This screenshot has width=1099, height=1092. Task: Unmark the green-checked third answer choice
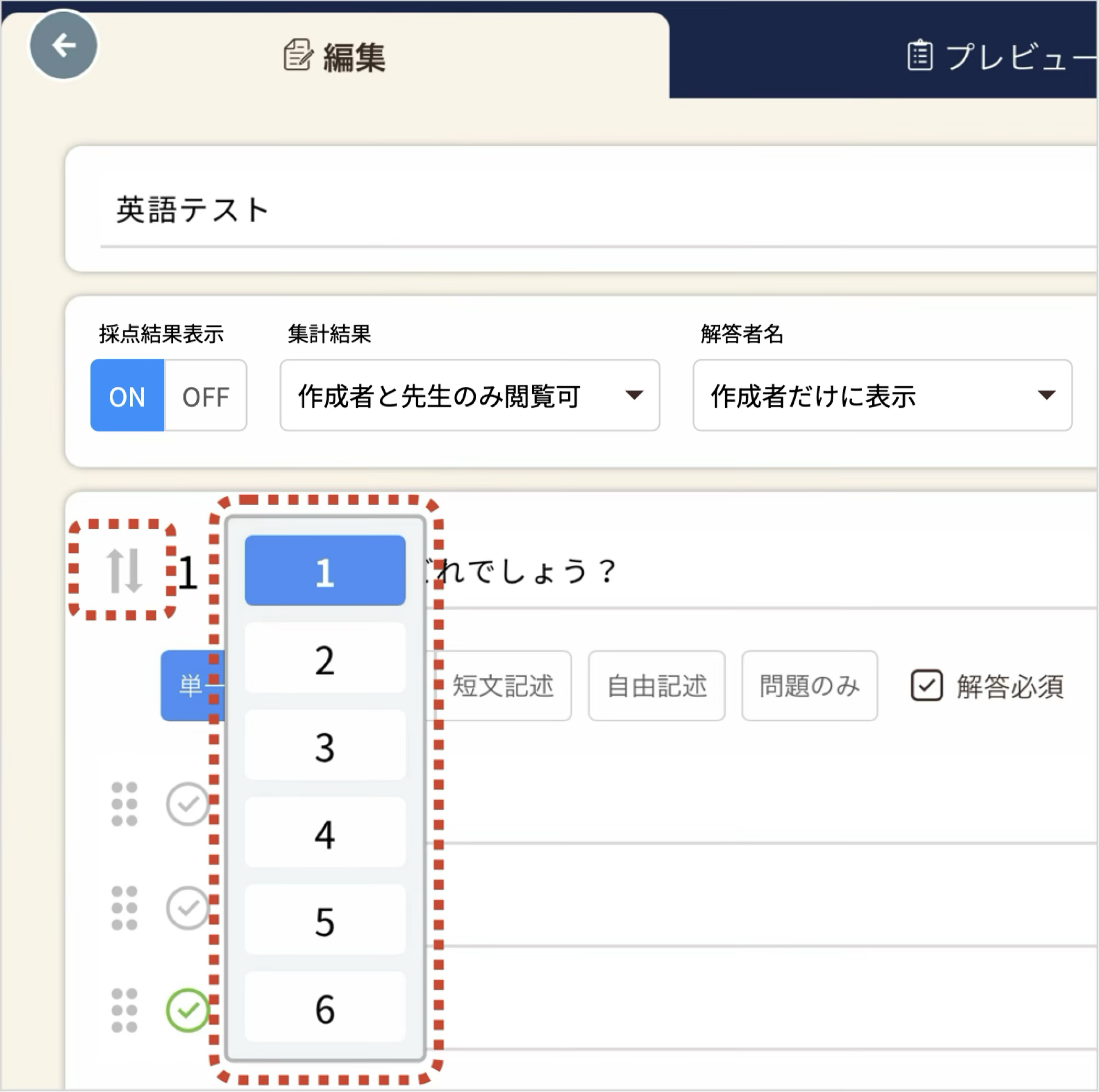pyautogui.click(x=187, y=1010)
